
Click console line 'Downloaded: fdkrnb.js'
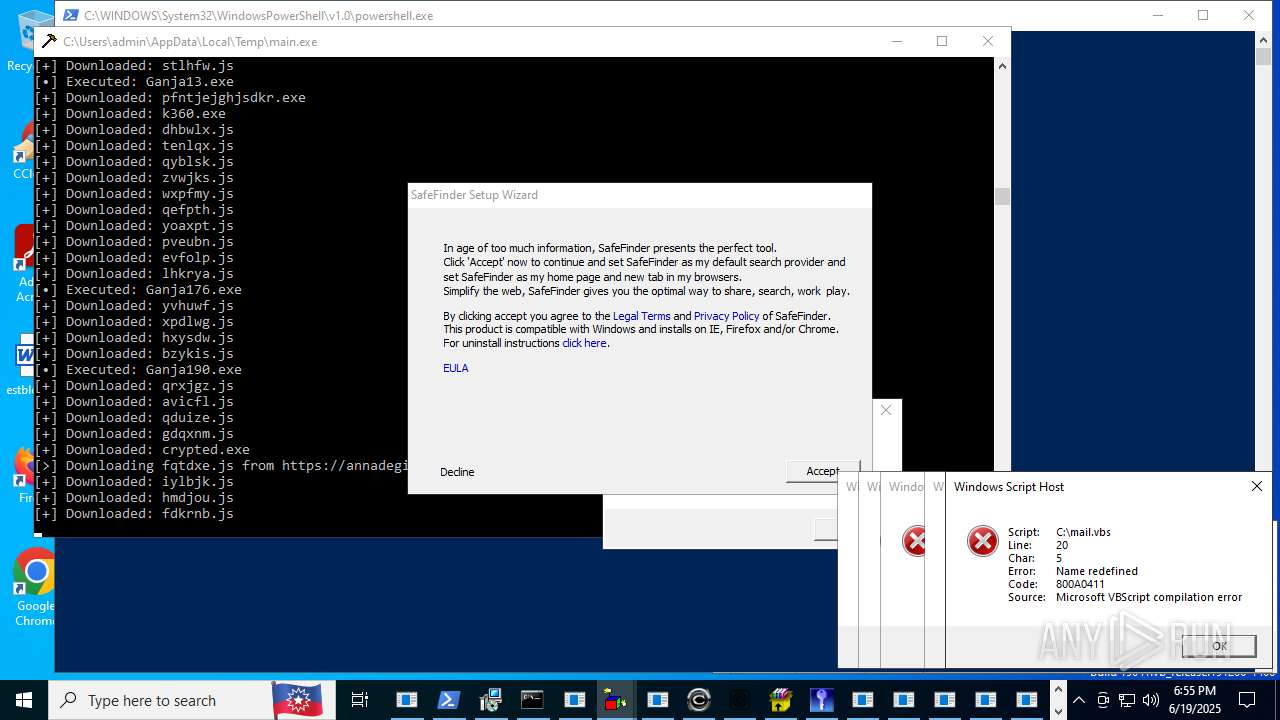[134, 514]
